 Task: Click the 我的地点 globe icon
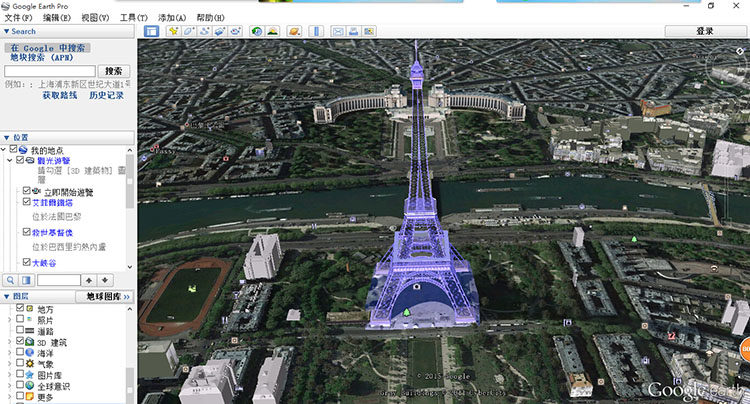(23, 150)
